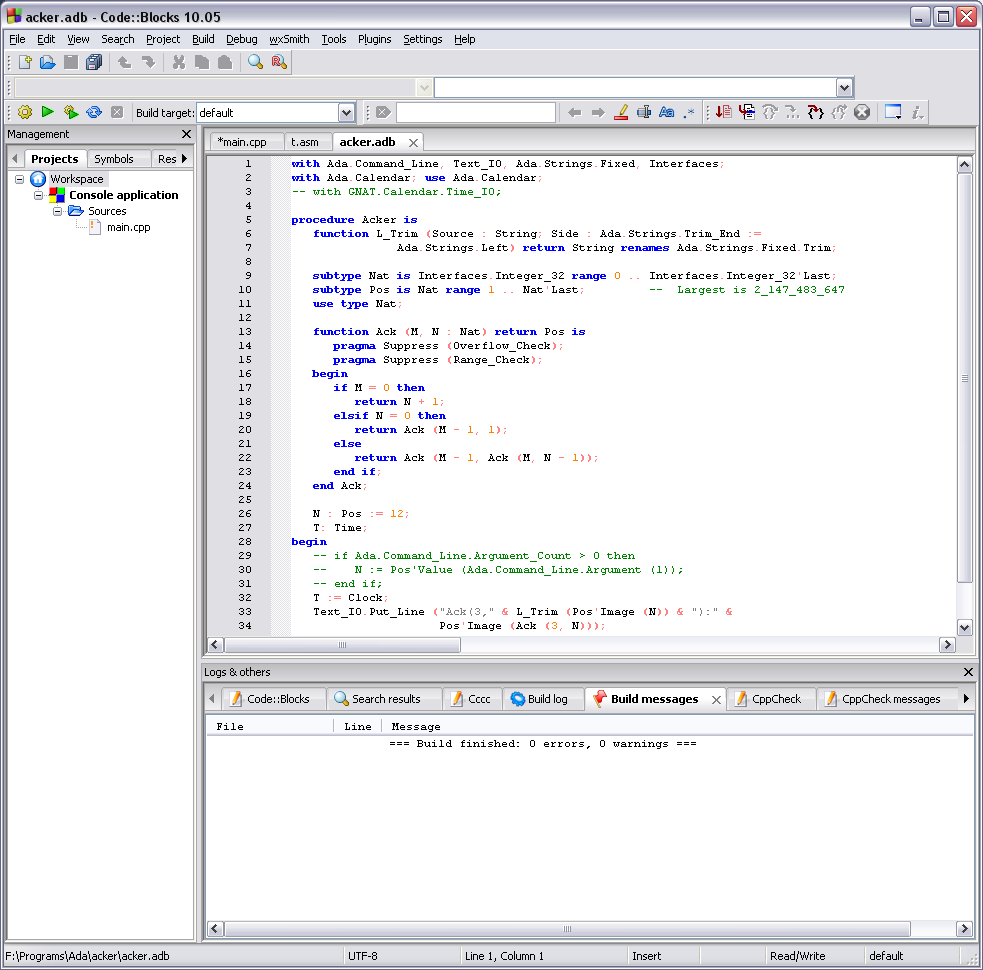Toggle match case (Aa) search option
The width and height of the screenshot is (983, 970).
tap(666, 113)
